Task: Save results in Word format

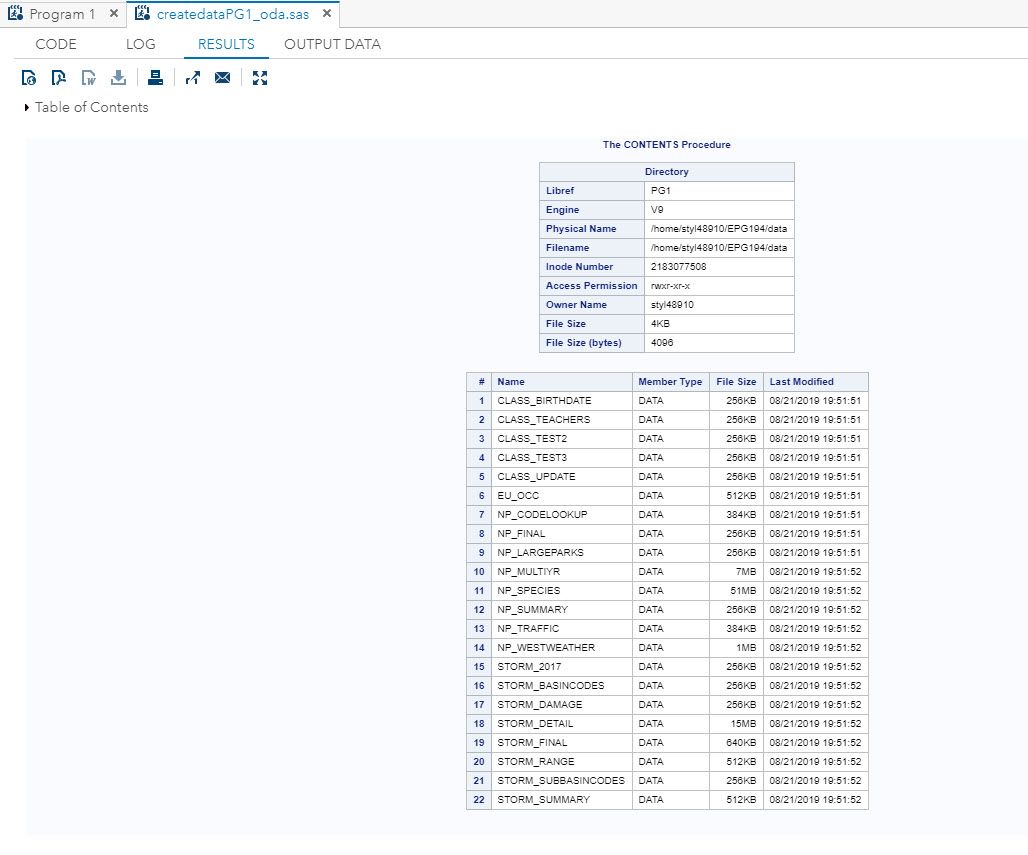Action: coord(88,77)
